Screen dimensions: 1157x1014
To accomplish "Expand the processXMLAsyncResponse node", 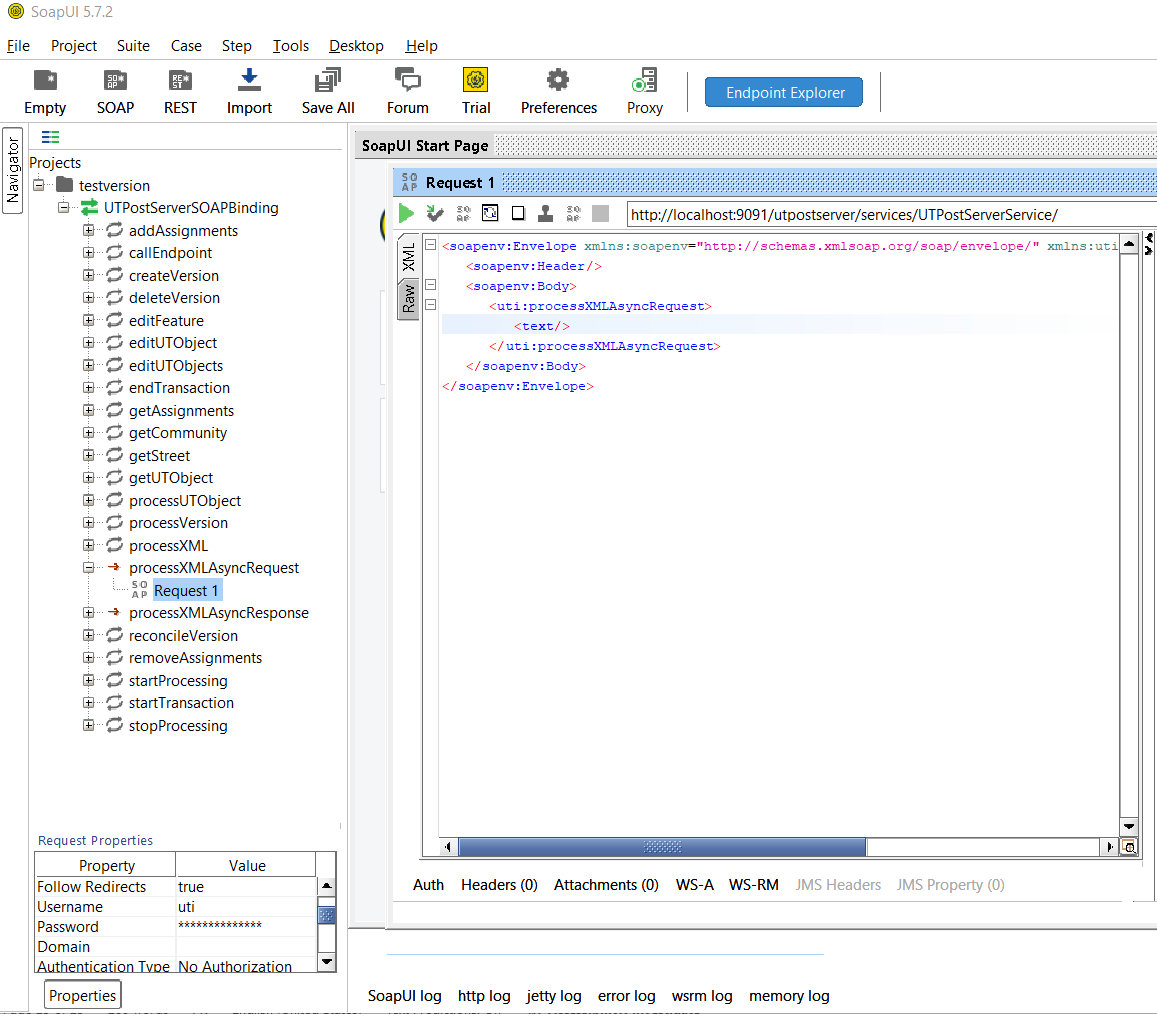I will click(x=89, y=613).
